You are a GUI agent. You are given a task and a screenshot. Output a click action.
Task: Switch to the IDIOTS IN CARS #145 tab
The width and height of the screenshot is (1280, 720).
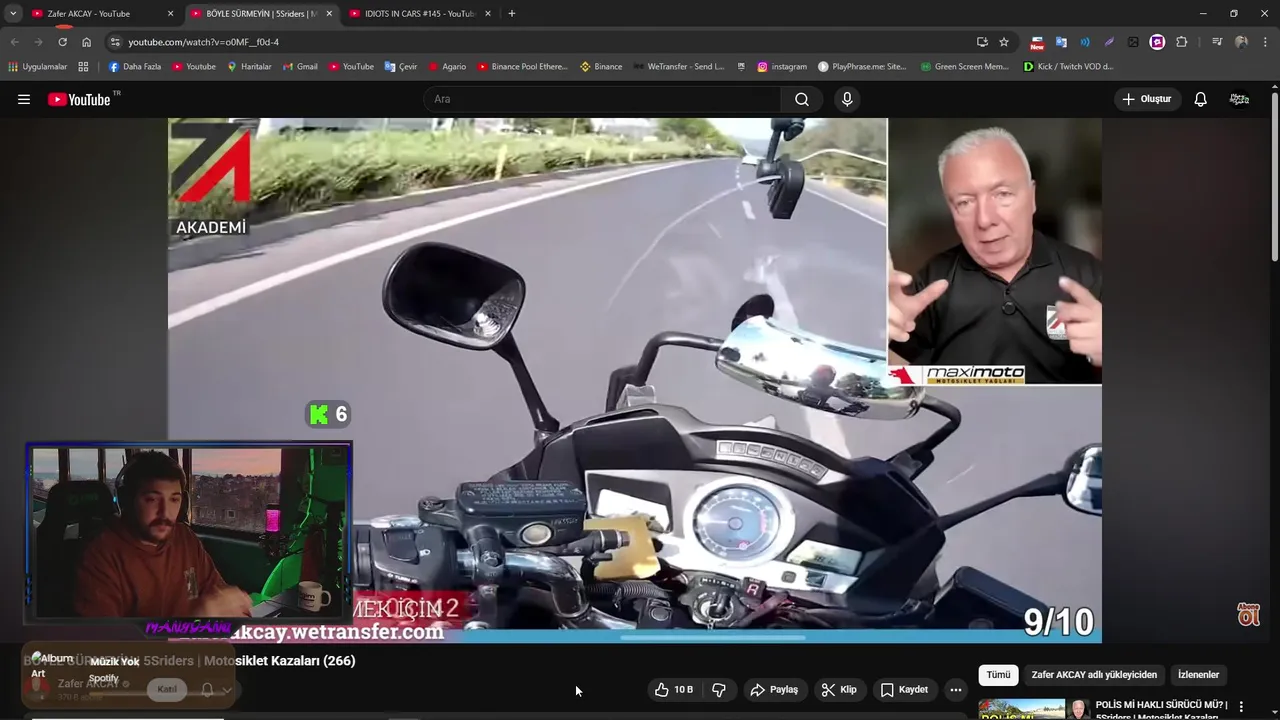tap(419, 14)
